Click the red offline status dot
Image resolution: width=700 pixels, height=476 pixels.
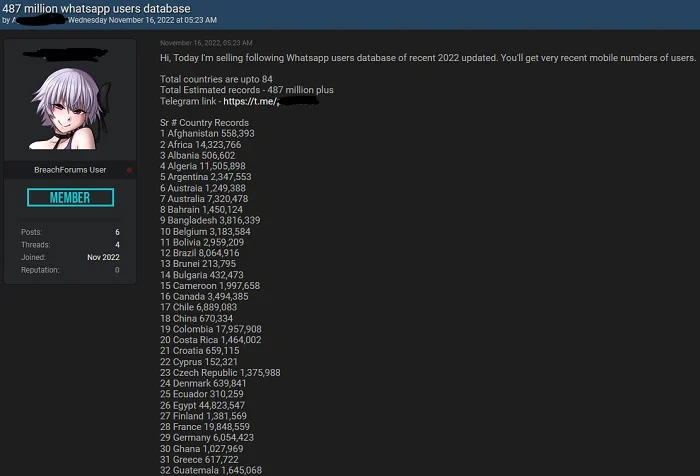coord(129,170)
